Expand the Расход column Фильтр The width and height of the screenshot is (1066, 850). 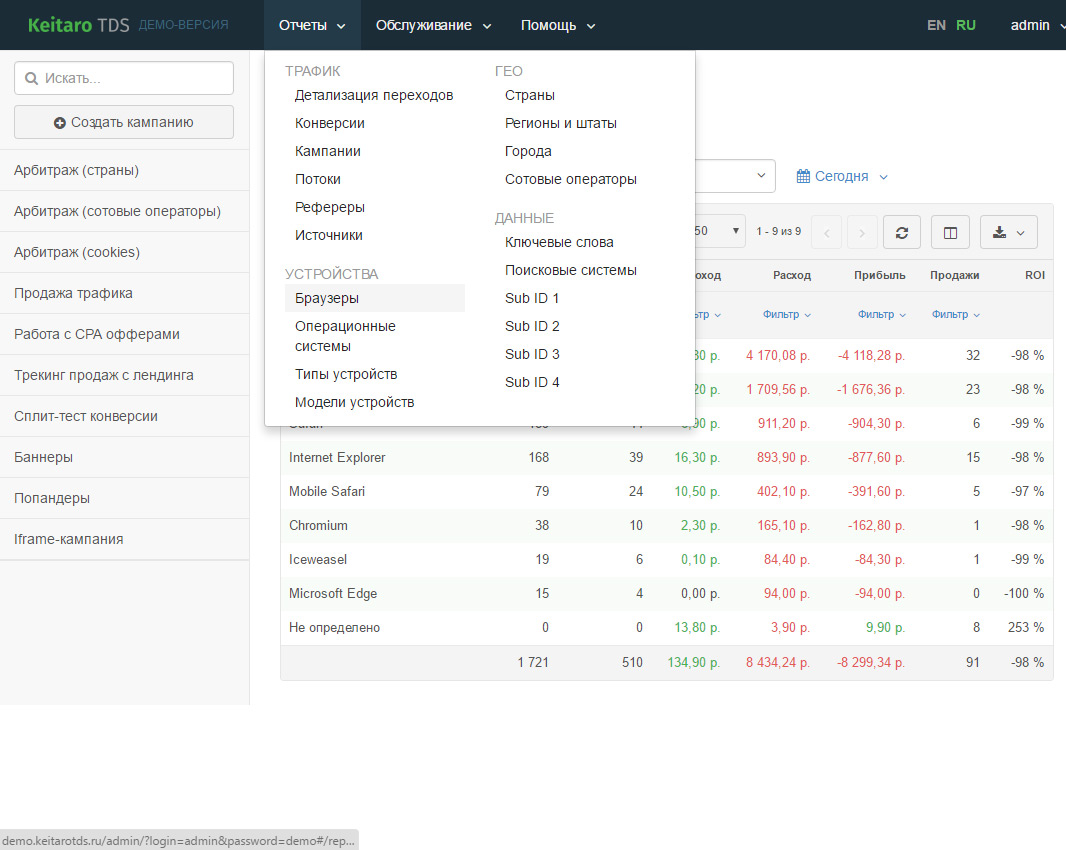click(x=786, y=314)
